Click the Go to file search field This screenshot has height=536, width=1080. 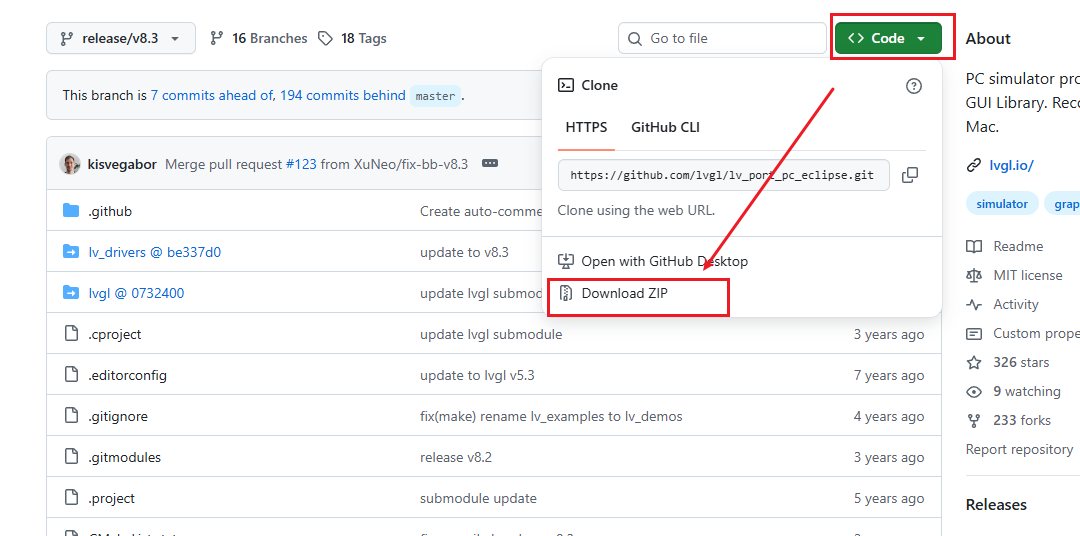tap(722, 39)
